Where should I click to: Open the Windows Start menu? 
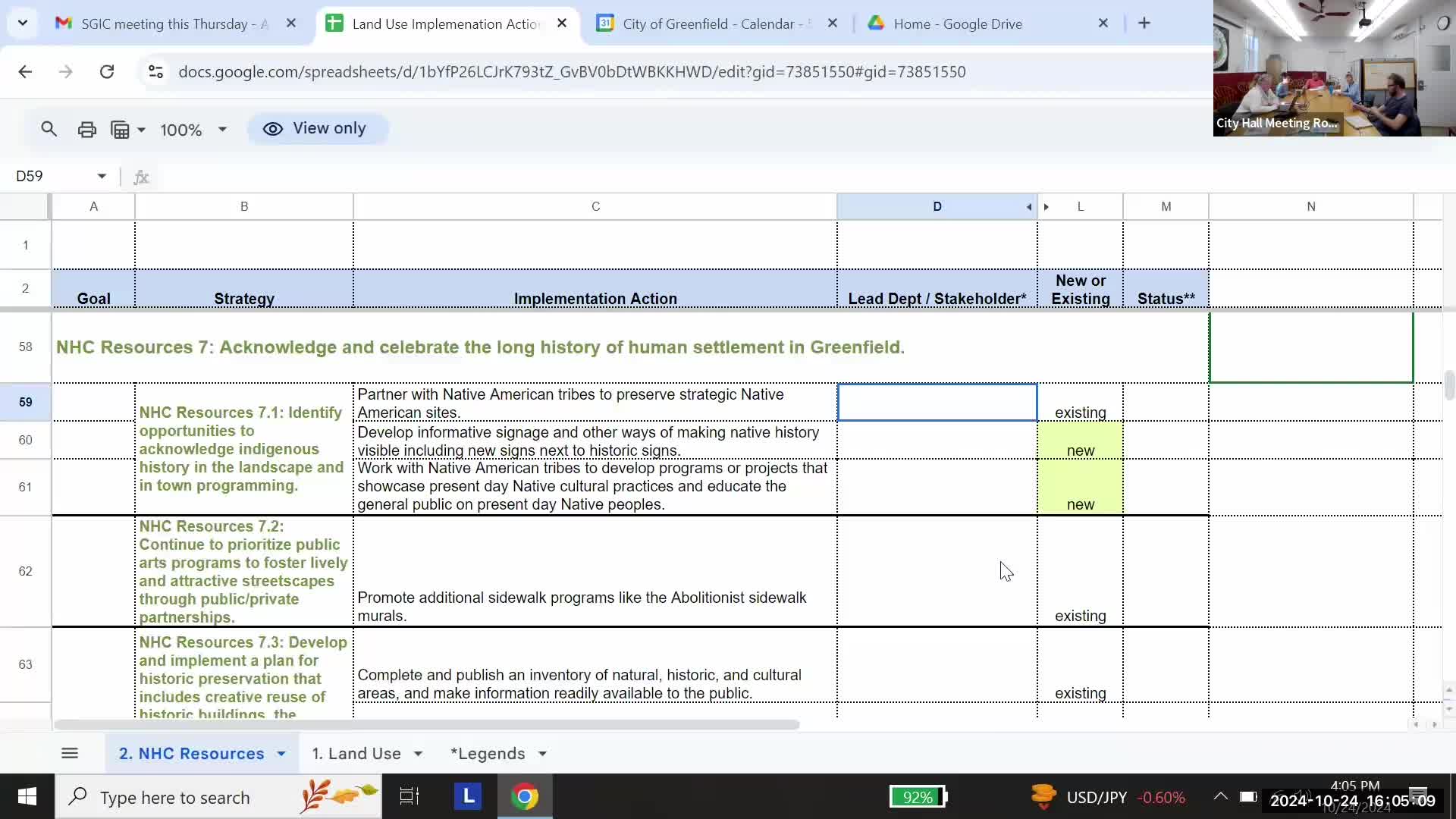[x=27, y=797]
